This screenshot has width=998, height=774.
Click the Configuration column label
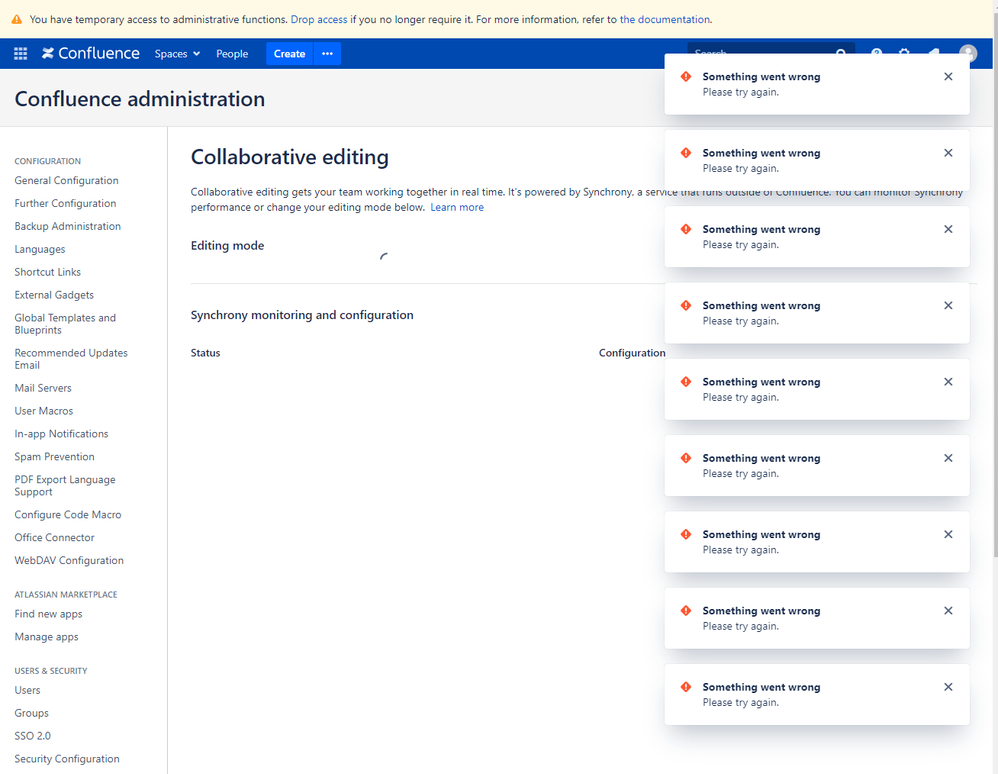(632, 353)
